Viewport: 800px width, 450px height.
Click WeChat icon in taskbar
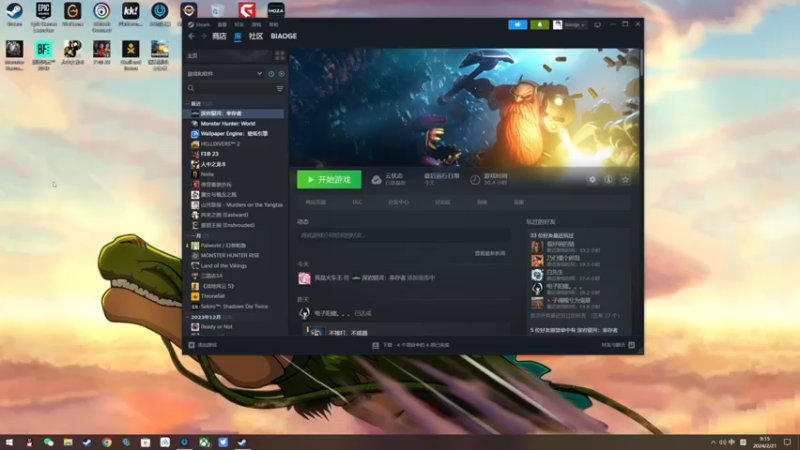[x=48, y=442]
